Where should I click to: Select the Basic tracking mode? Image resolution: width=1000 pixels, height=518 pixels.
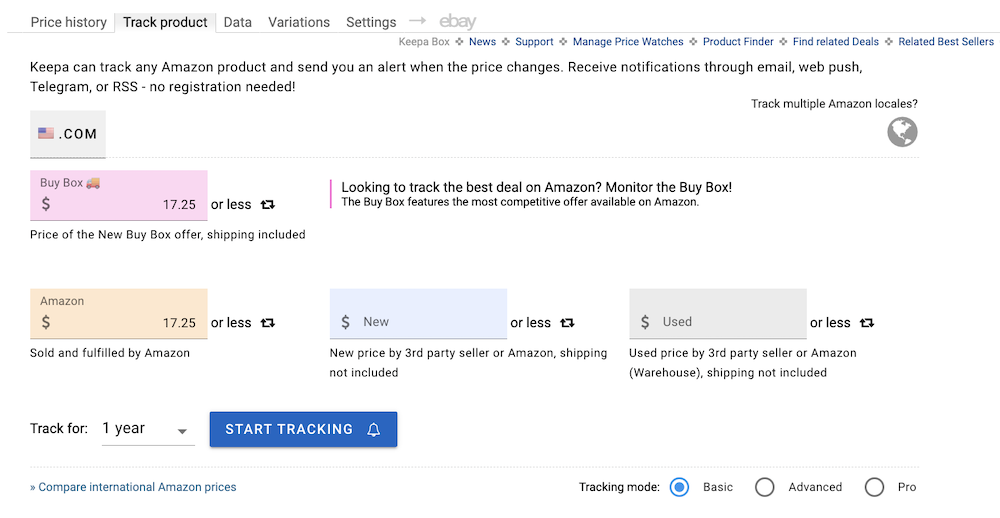click(x=680, y=487)
